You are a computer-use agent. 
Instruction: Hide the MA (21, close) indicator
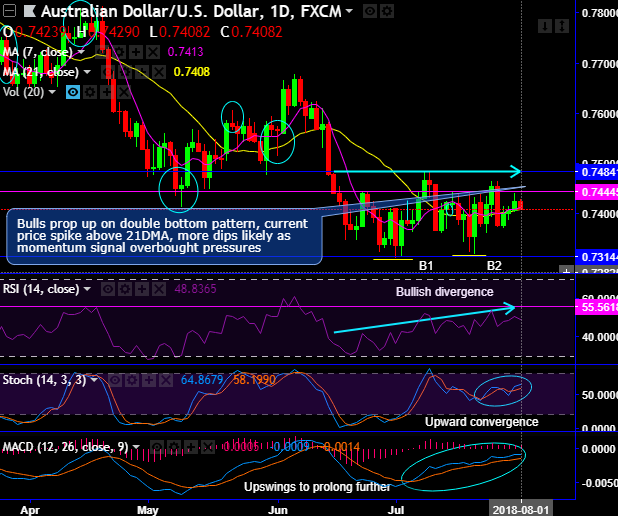point(108,72)
